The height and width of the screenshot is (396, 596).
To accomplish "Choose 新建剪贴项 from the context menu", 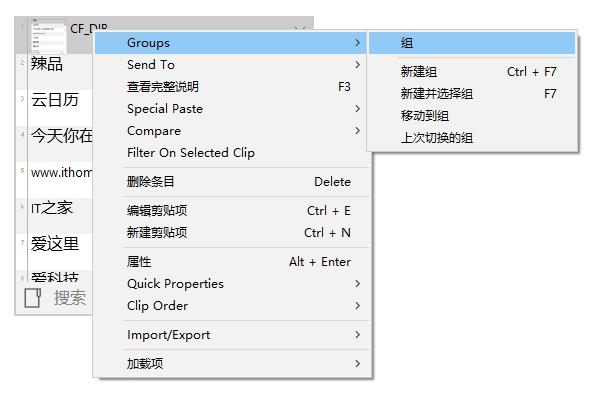I will [x=232, y=233].
